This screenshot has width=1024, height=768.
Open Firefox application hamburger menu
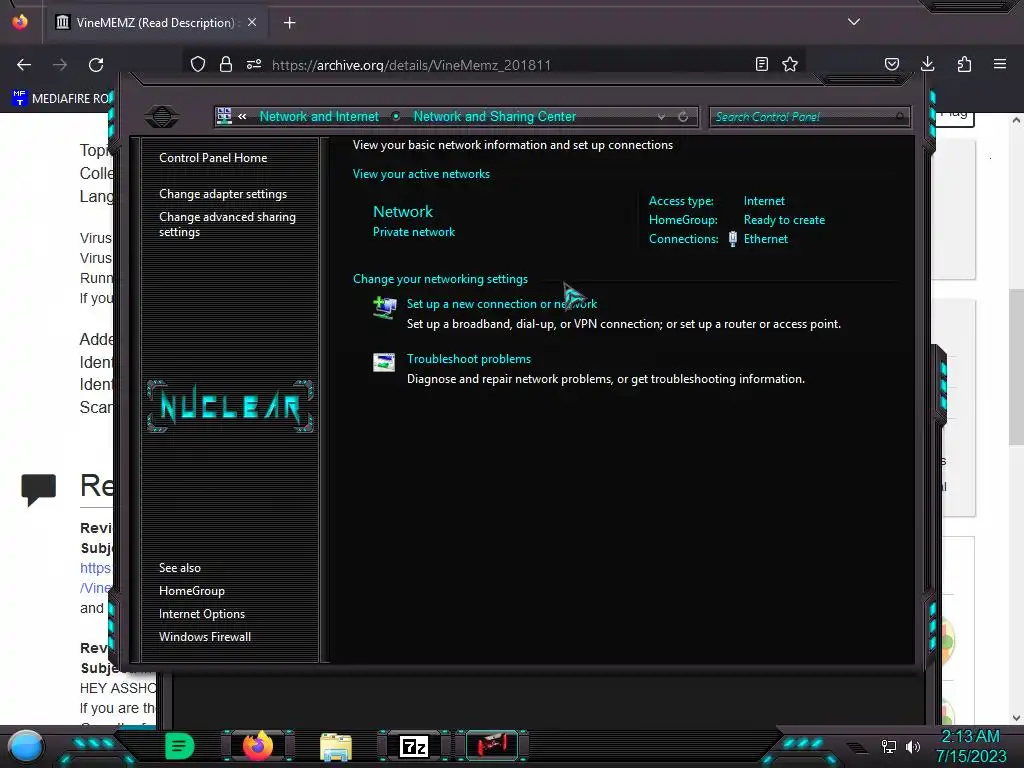tap(1000, 64)
